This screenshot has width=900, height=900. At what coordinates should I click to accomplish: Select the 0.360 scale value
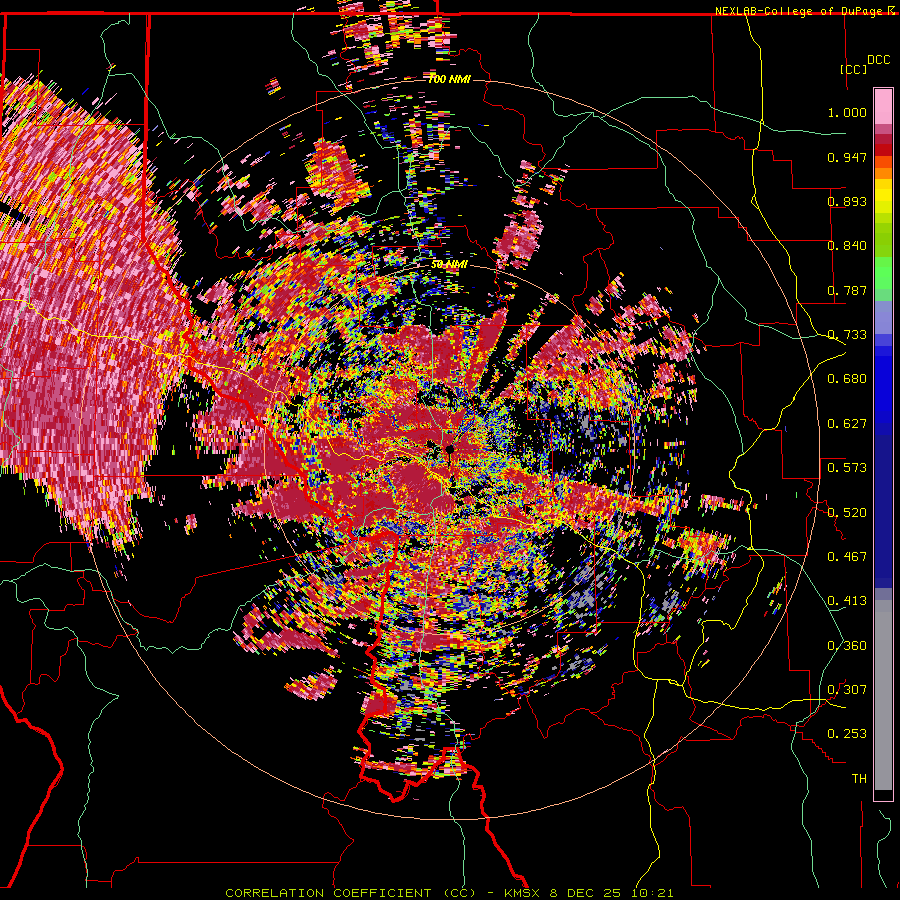(847, 646)
